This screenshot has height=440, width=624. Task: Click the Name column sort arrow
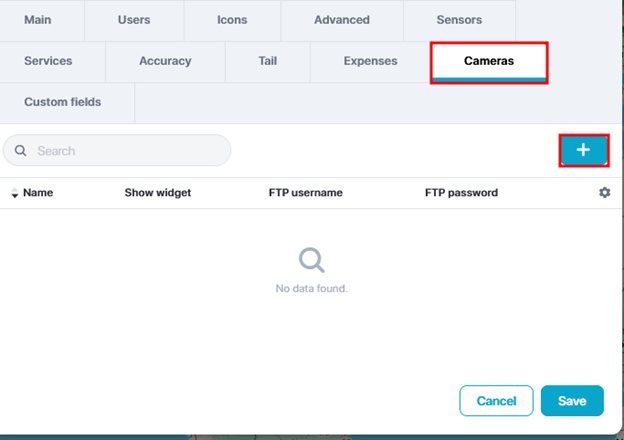point(14,193)
